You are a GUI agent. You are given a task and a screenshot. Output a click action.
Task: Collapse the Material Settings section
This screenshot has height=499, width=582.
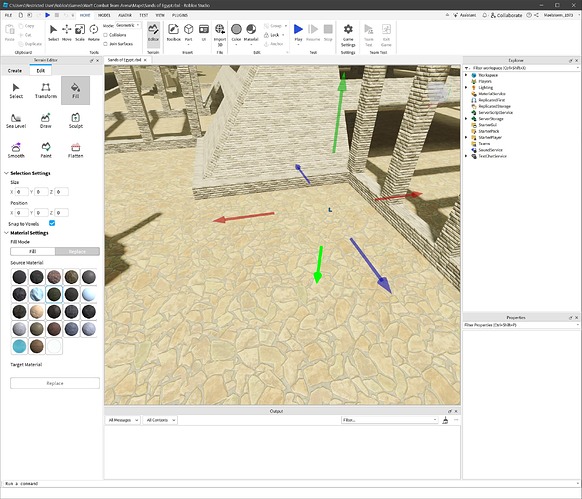(x=6, y=233)
